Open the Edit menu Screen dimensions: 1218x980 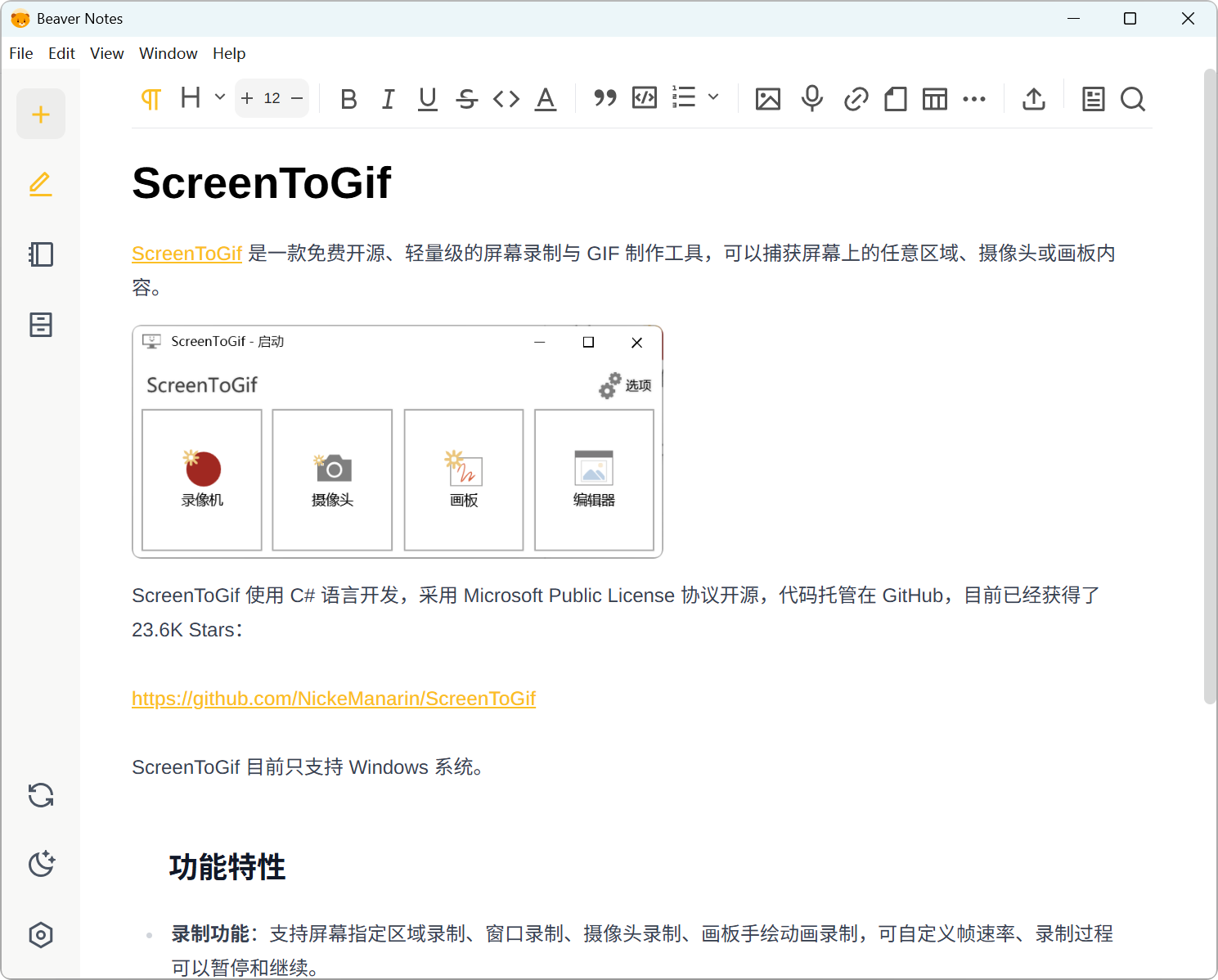(x=61, y=53)
